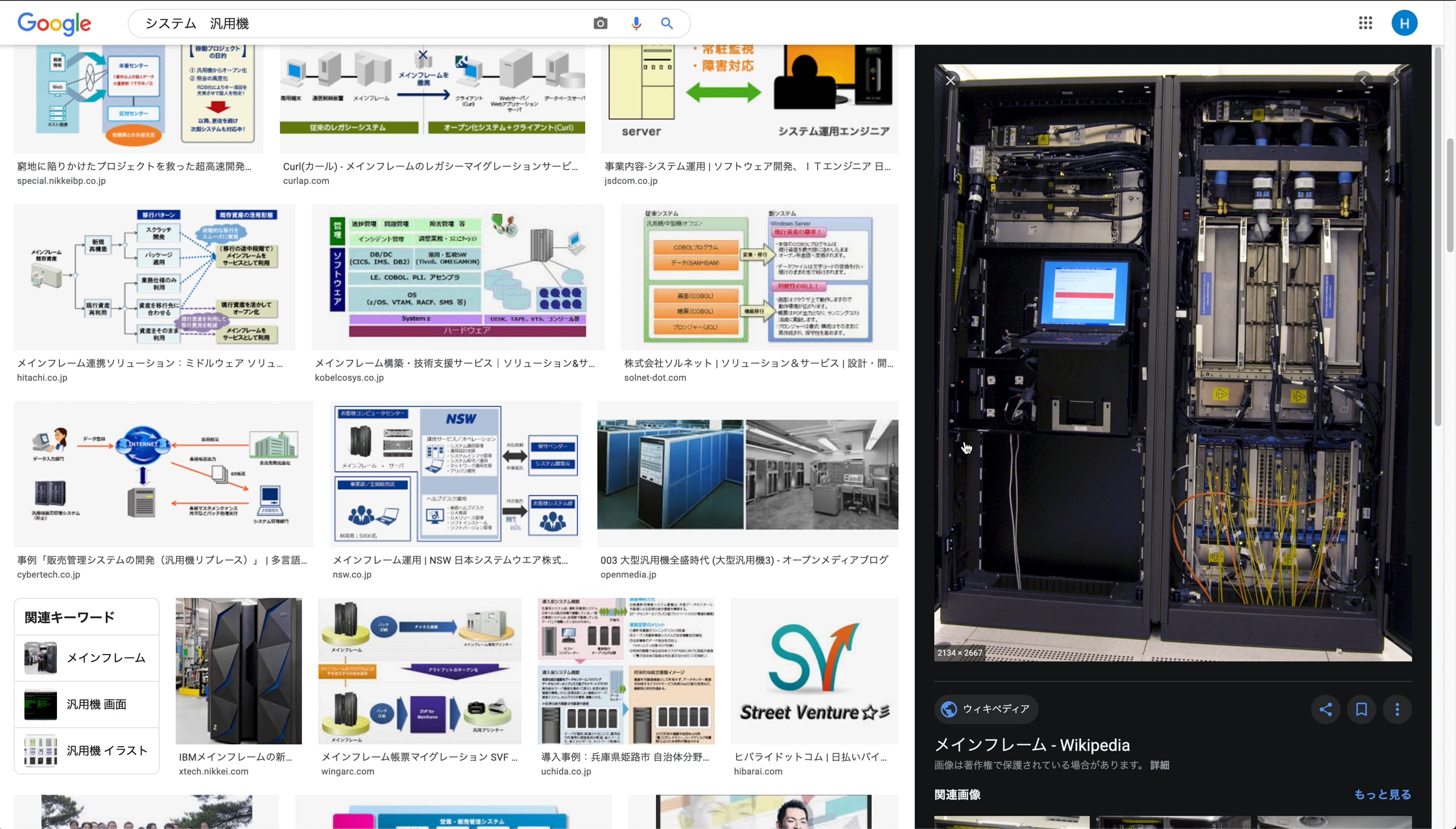Go to previous image in preview
The height and width of the screenshot is (829, 1456).
1363,81
